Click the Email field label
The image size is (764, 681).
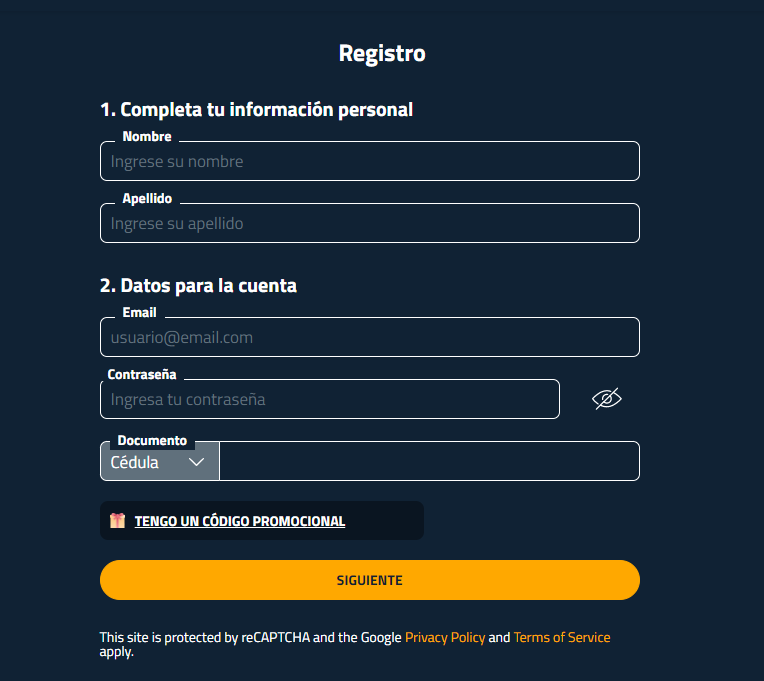[139, 312]
